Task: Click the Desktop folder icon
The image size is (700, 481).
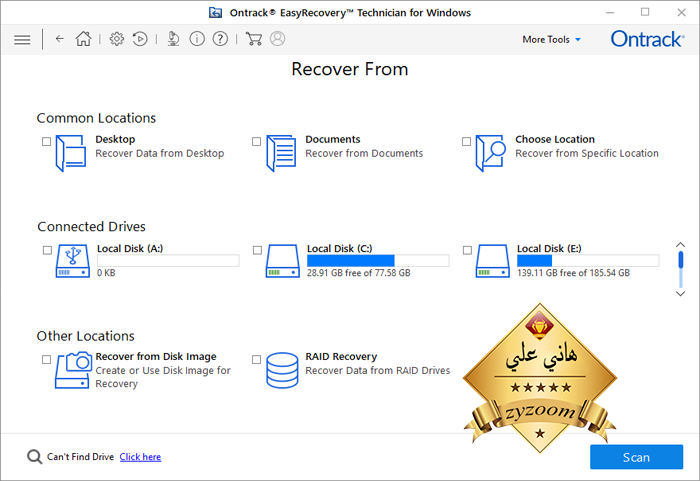Action: coord(71,153)
